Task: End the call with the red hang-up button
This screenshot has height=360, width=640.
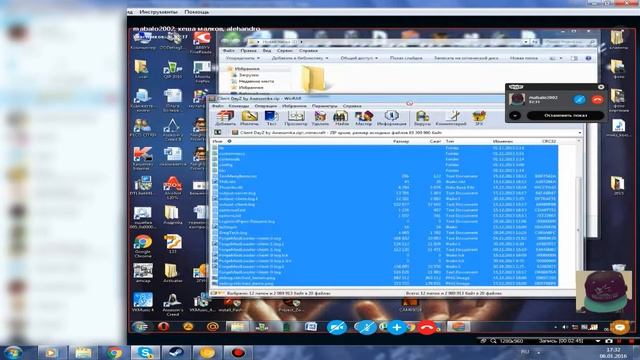Action: point(427,327)
